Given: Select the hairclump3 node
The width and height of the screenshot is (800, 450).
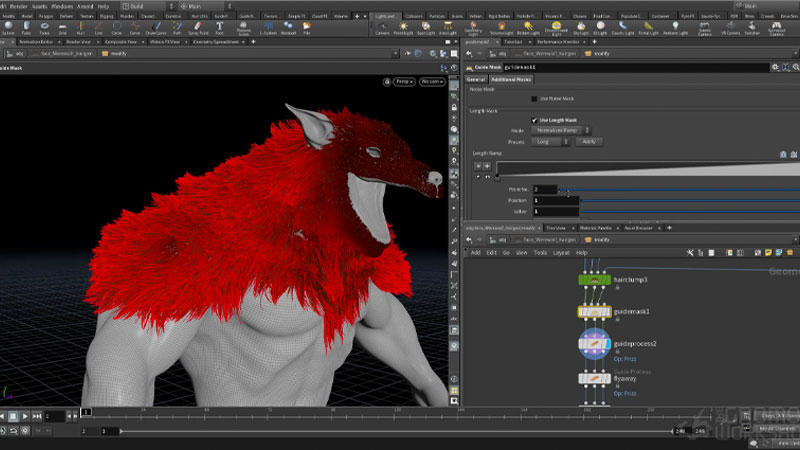Looking at the screenshot, I should click(x=594, y=280).
